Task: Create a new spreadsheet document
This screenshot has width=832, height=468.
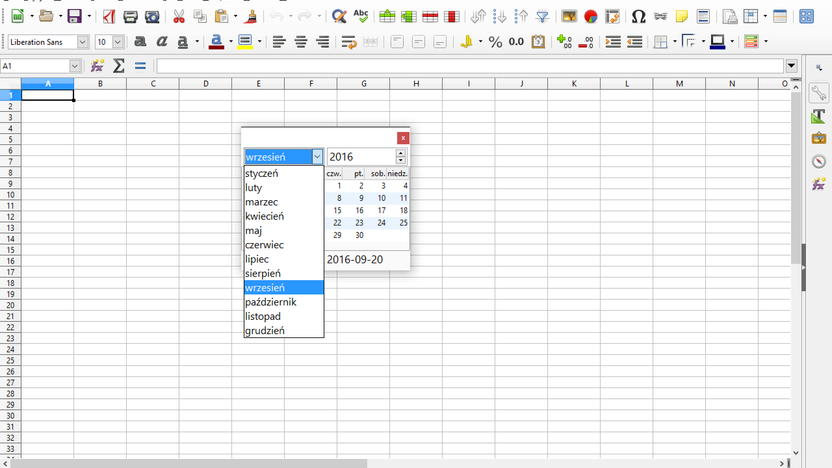Action: pyautogui.click(x=18, y=16)
